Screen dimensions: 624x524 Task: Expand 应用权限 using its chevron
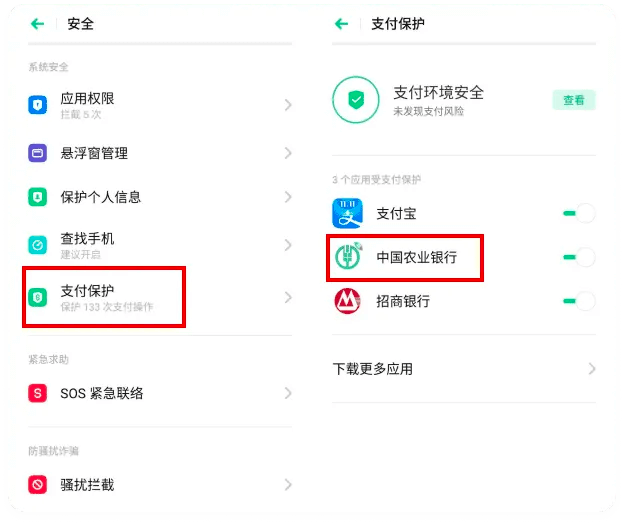(288, 104)
